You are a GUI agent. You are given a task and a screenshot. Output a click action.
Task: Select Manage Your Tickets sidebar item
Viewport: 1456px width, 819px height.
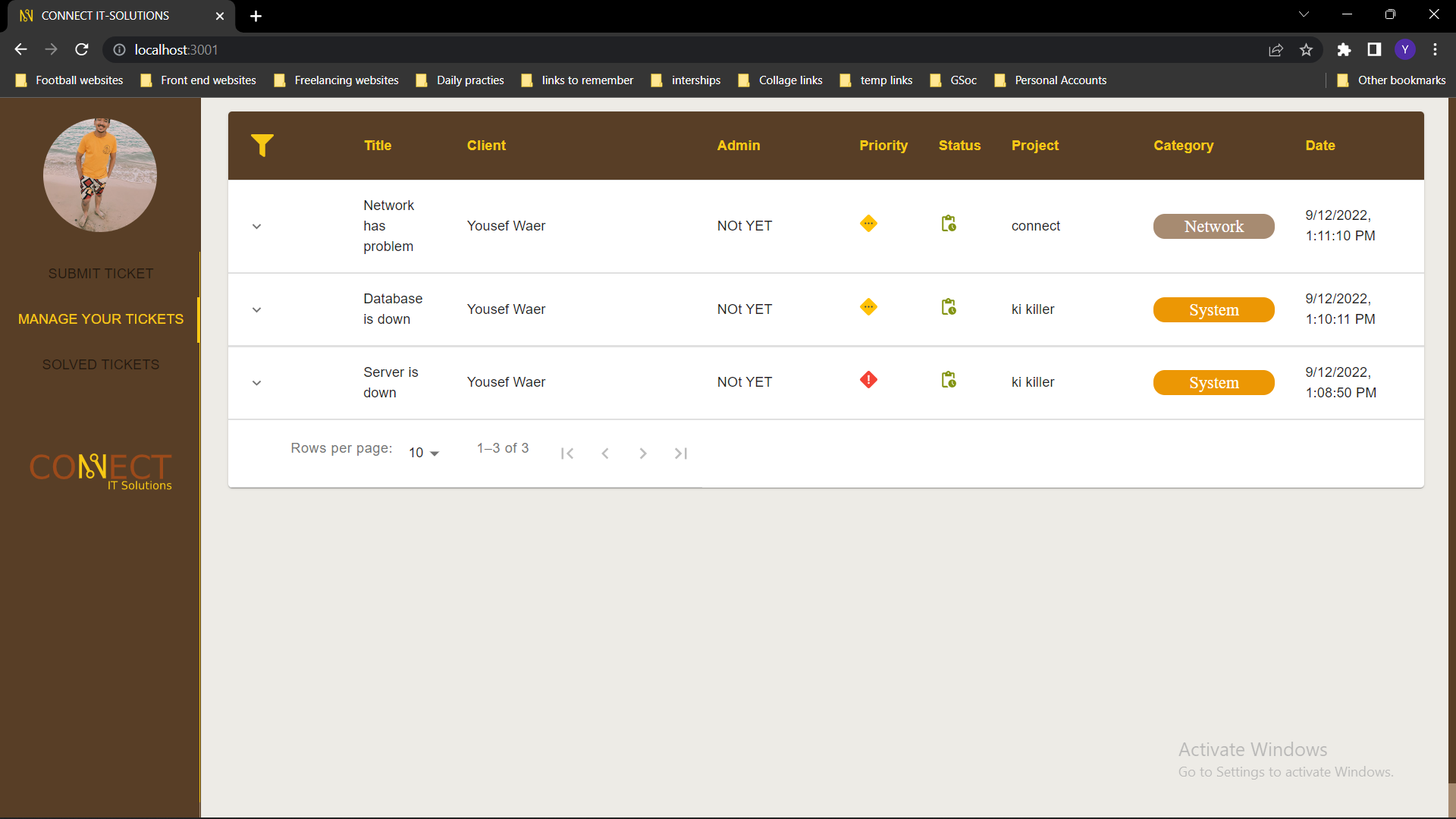101,319
